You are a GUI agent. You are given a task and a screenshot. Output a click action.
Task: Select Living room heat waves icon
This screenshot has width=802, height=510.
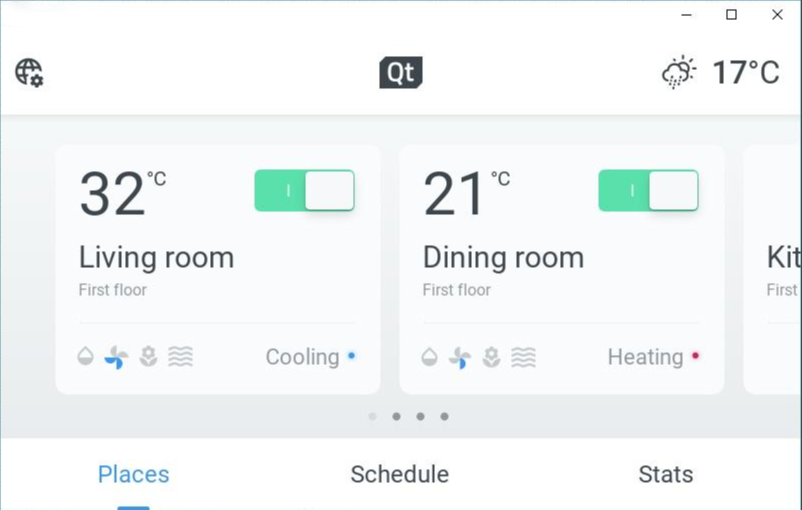(181, 357)
